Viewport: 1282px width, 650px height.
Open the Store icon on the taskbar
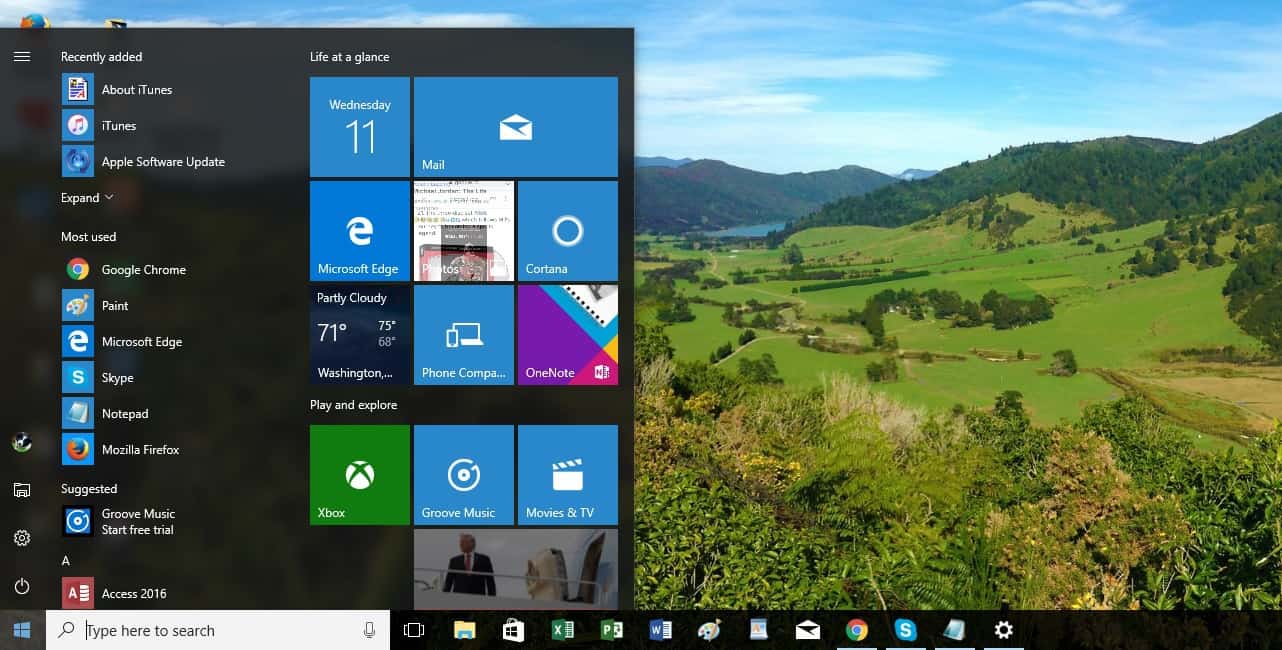coord(514,630)
